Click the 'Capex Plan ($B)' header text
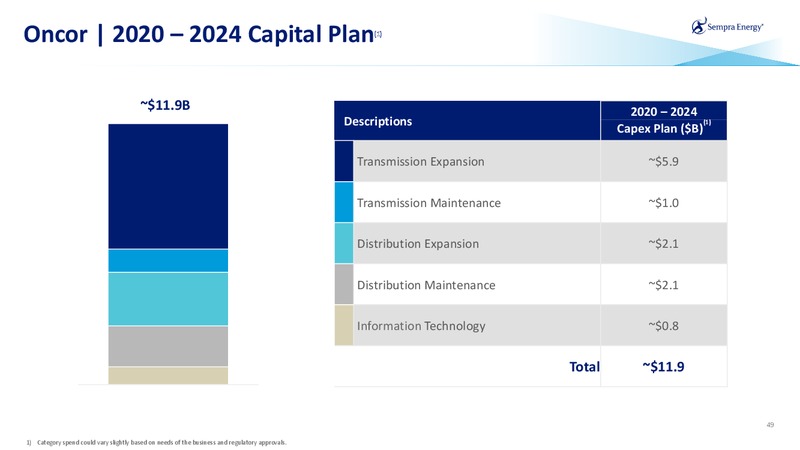The width and height of the screenshot is (800, 450). pos(659,129)
